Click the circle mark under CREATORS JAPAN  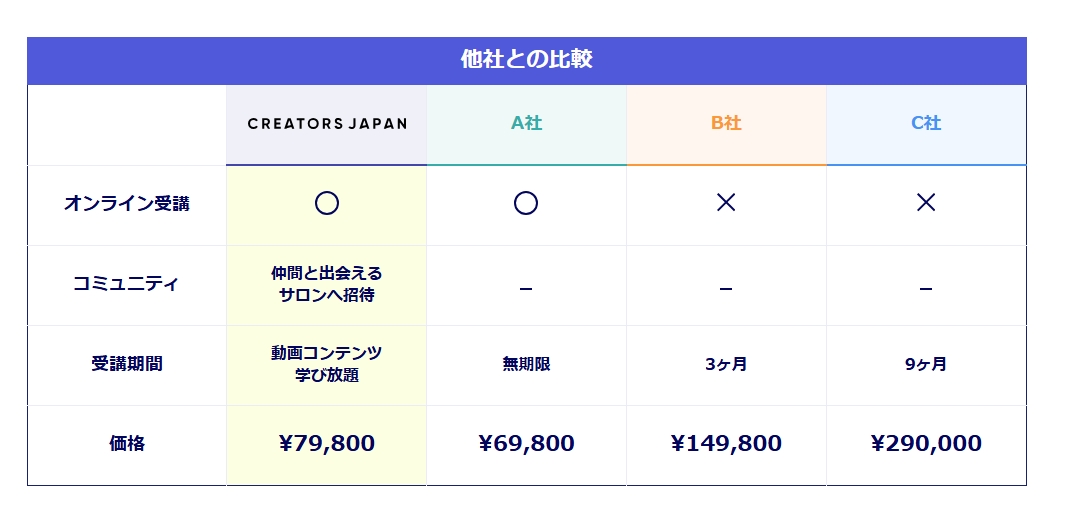click(x=326, y=203)
